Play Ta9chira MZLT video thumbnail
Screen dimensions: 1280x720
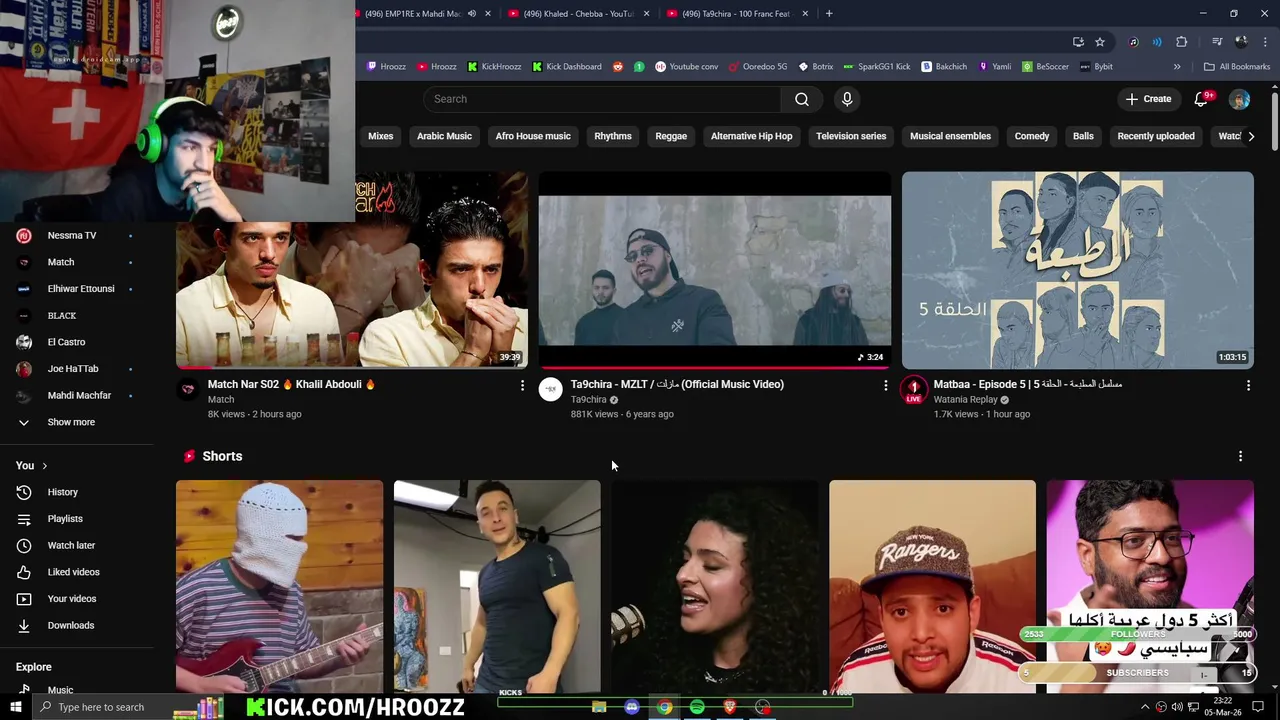[x=714, y=270]
